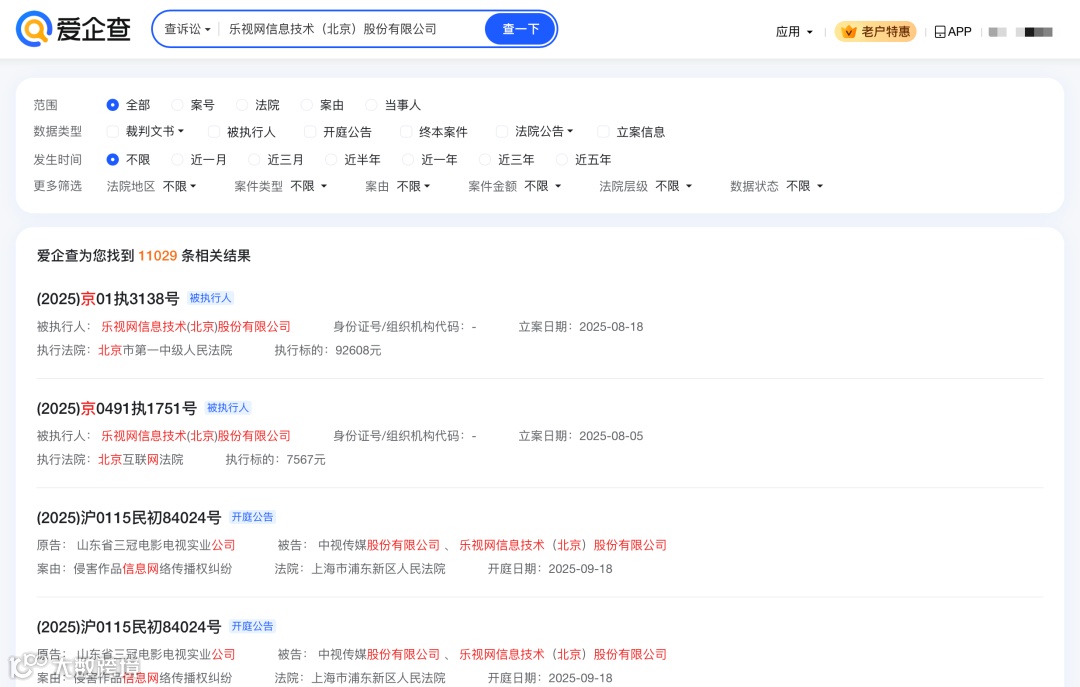Select the 当事人 scope radio button
The image size is (1080, 687).
(371, 105)
